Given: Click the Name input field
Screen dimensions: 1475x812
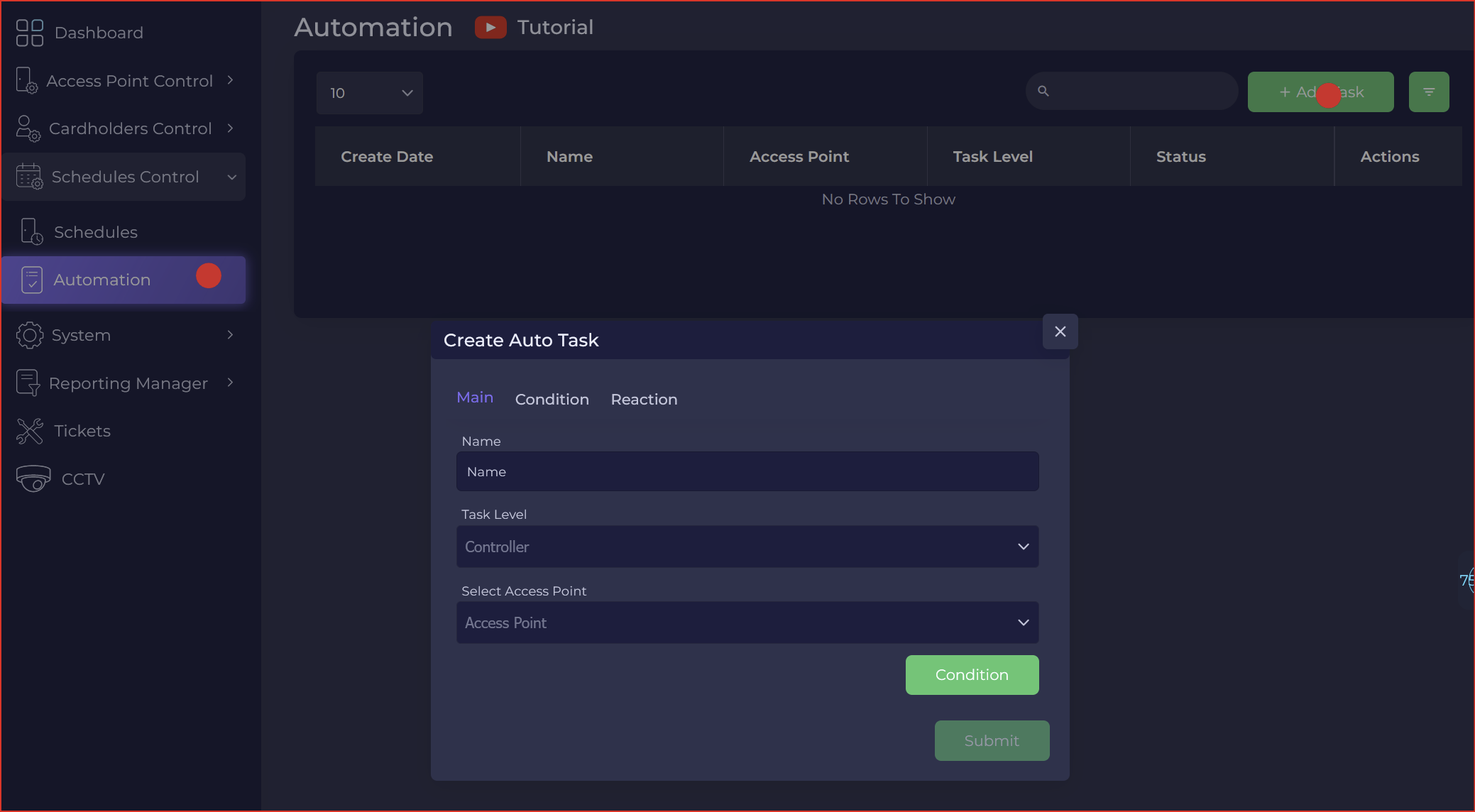Looking at the screenshot, I should click(x=747, y=471).
